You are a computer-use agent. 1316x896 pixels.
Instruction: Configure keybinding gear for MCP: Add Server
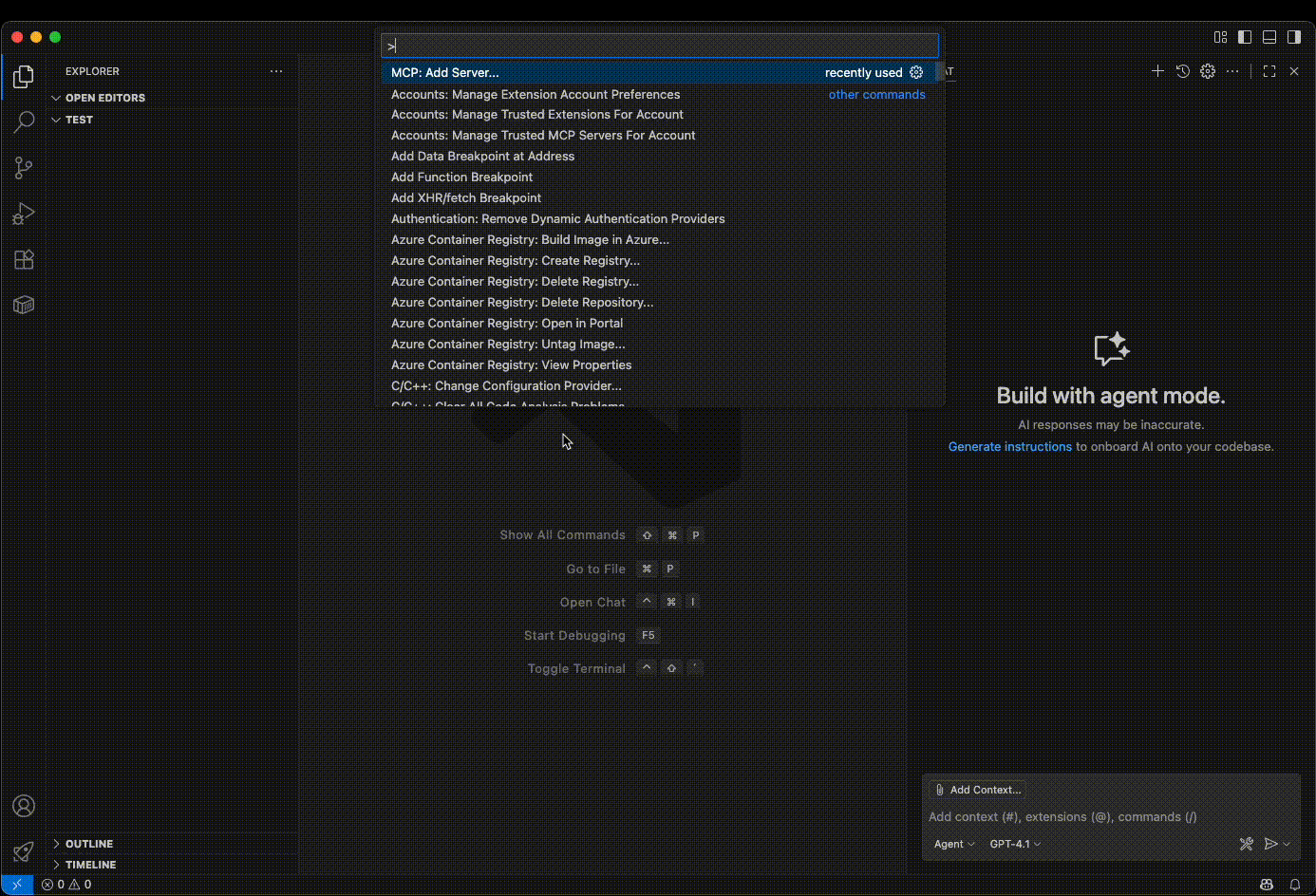coord(916,72)
